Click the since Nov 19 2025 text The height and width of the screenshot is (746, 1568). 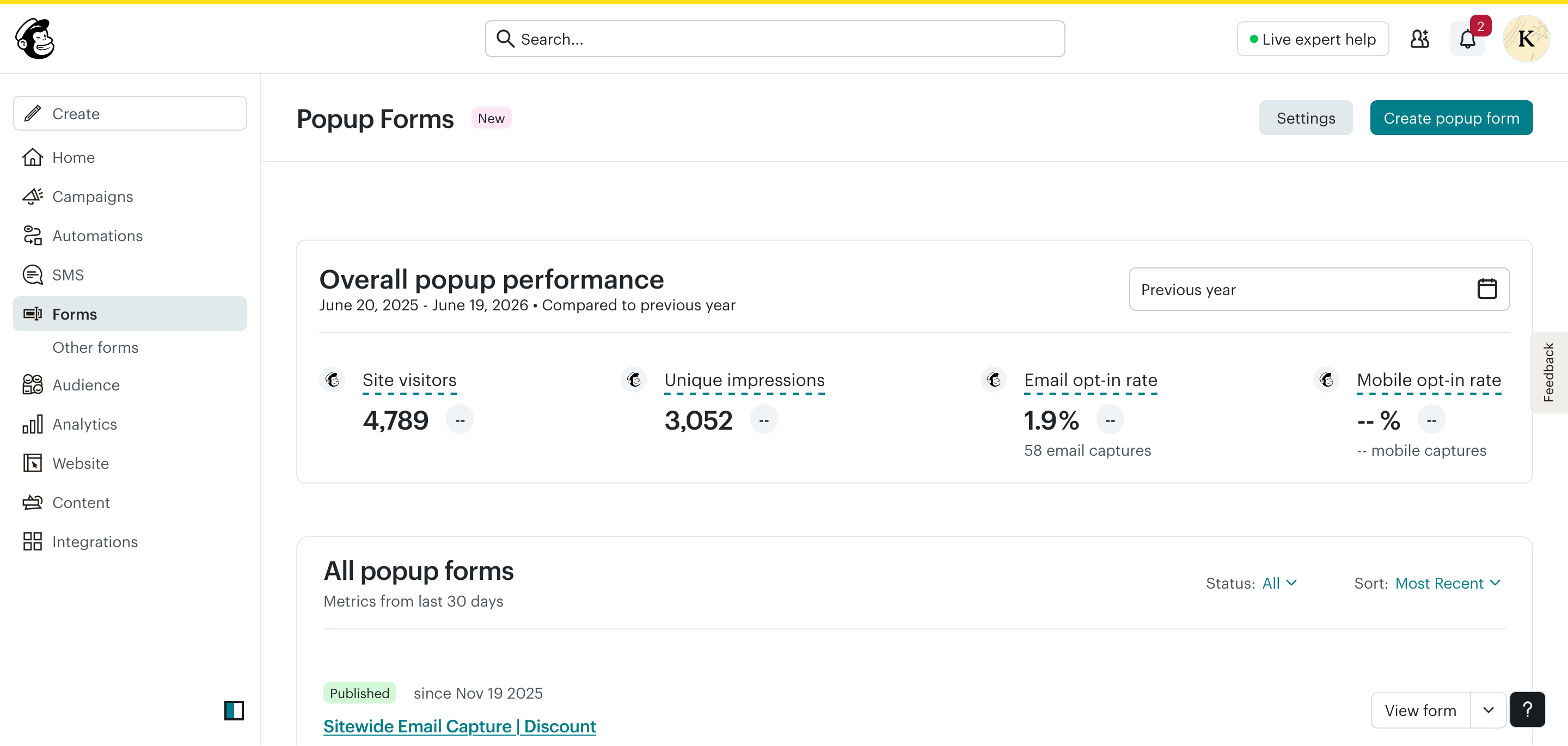tap(478, 693)
